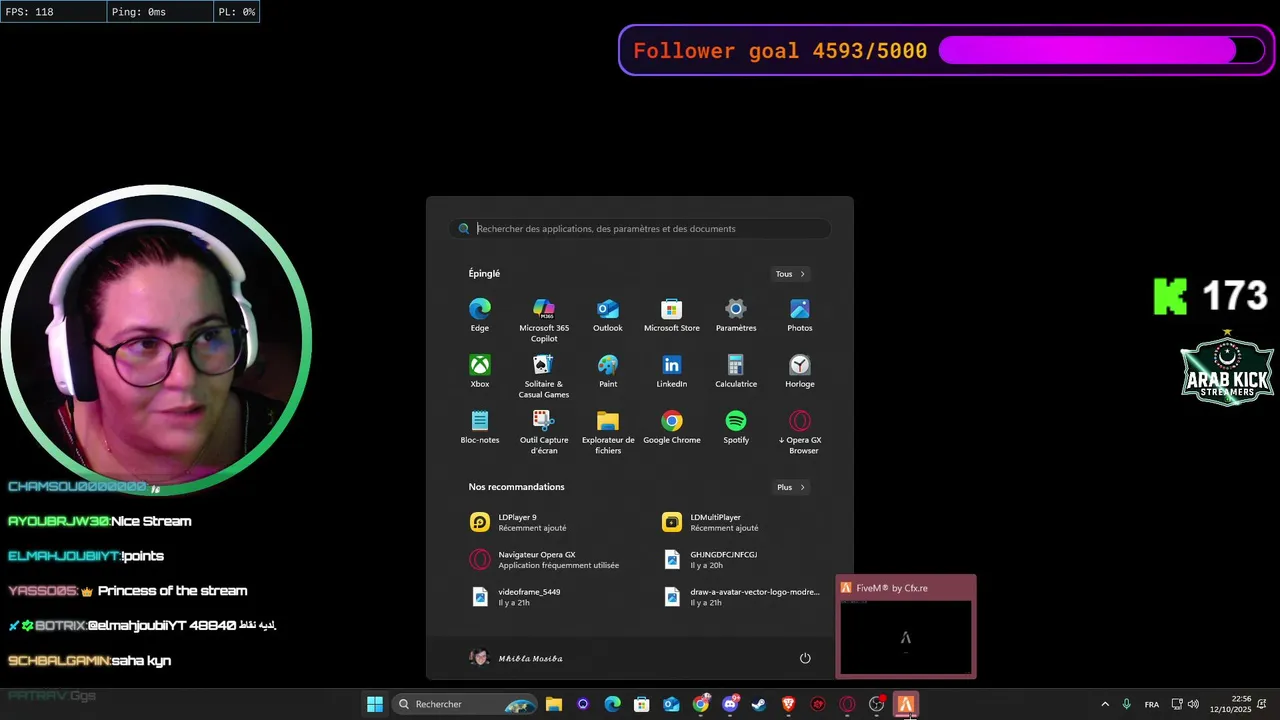Image resolution: width=1280 pixels, height=720 pixels.
Task: Open the pinned Outlook app
Action: pos(608,314)
